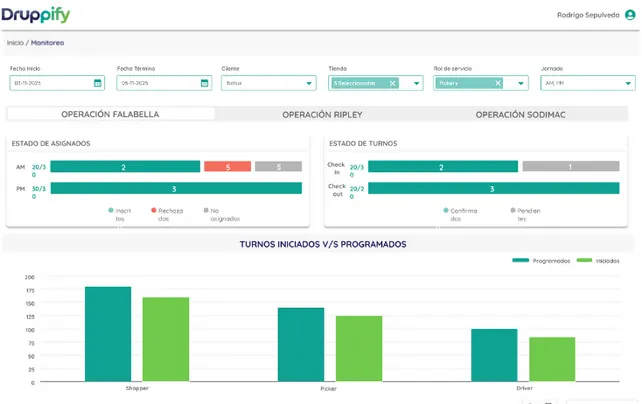
Task: Select the Operación Falabella tab
Action: [111, 114]
